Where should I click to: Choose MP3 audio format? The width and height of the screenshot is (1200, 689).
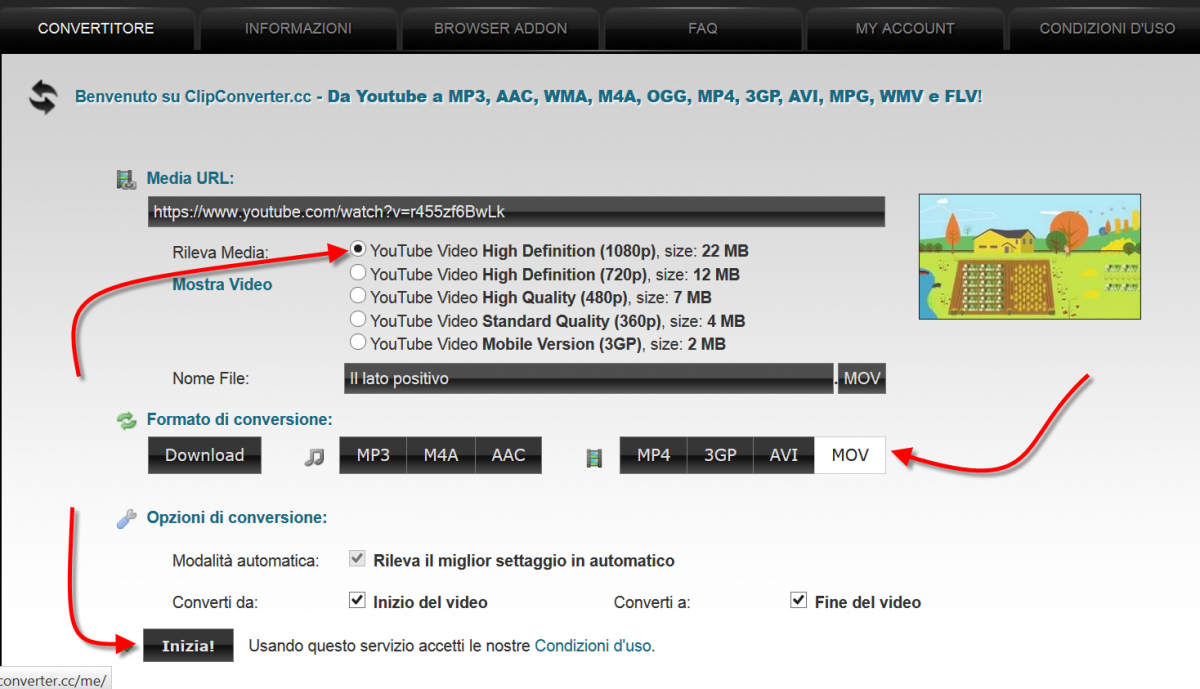point(373,455)
